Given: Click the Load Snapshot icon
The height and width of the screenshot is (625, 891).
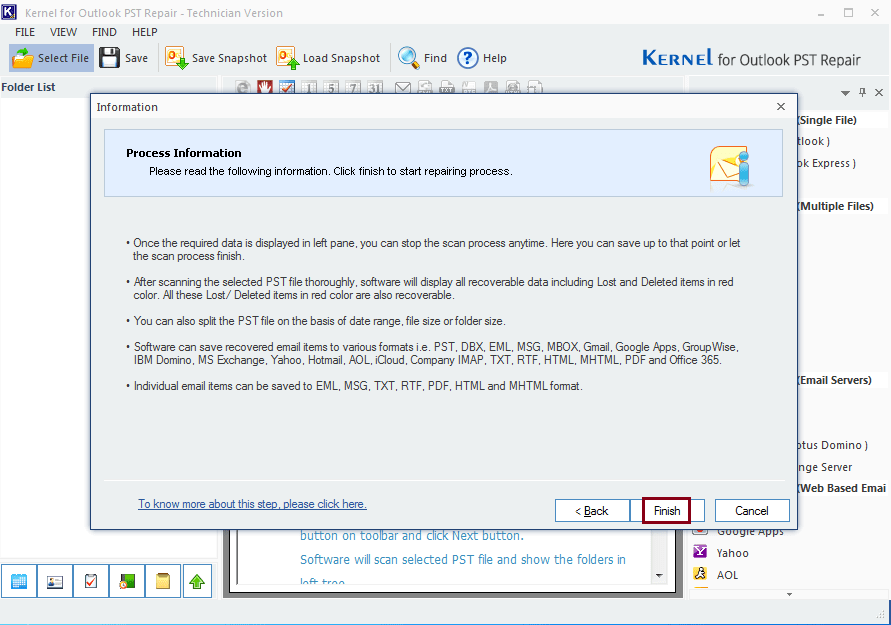Looking at the screenshot, I should coord(288,58).
